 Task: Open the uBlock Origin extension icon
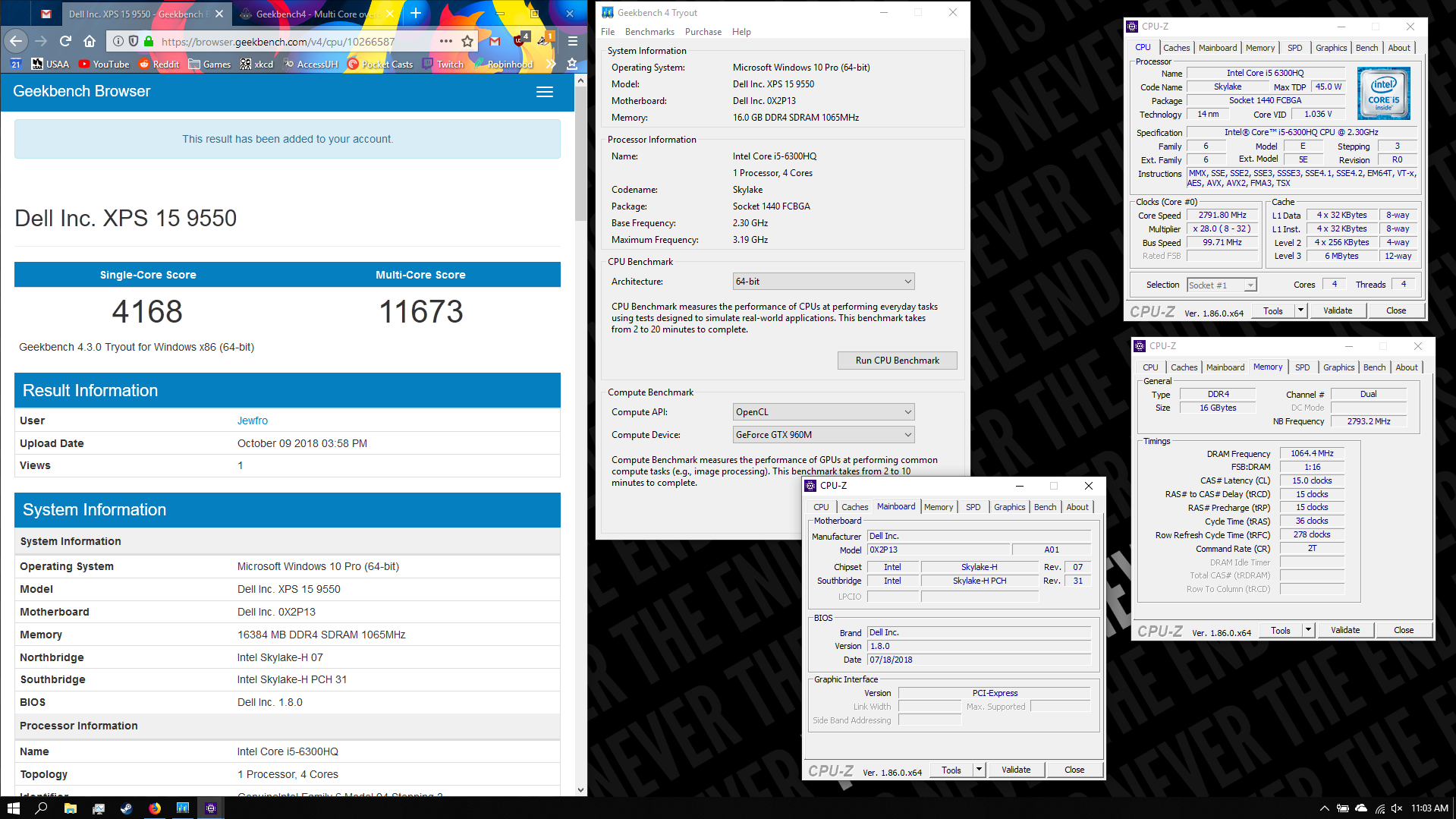tap(520, 39)
